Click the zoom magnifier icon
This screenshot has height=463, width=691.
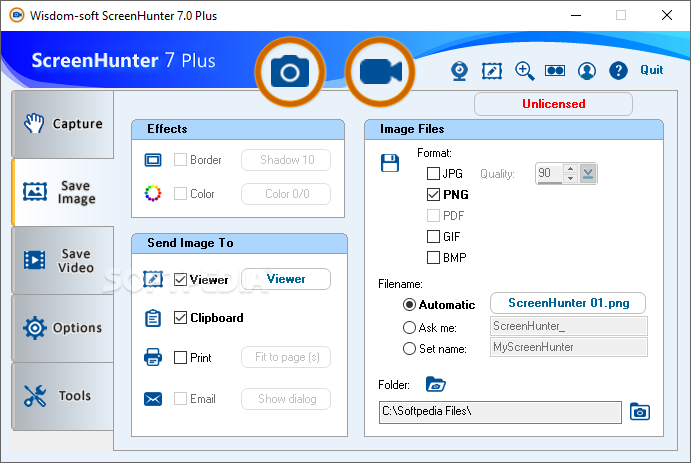coord(524,70)
